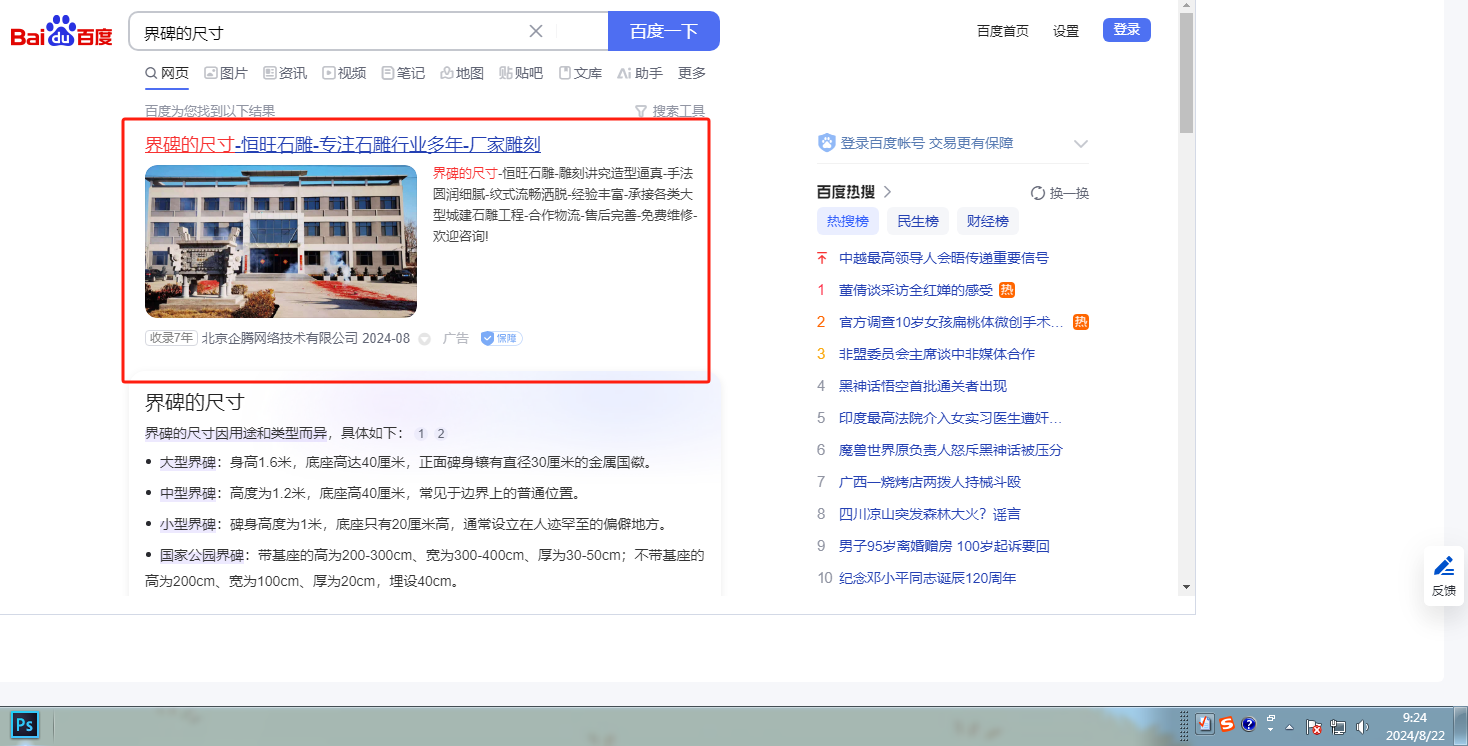Open hot search 董倩谈采访全红婵的感受
The image size is (1468, 746).
pyautogui.click(x=916, y=290)
